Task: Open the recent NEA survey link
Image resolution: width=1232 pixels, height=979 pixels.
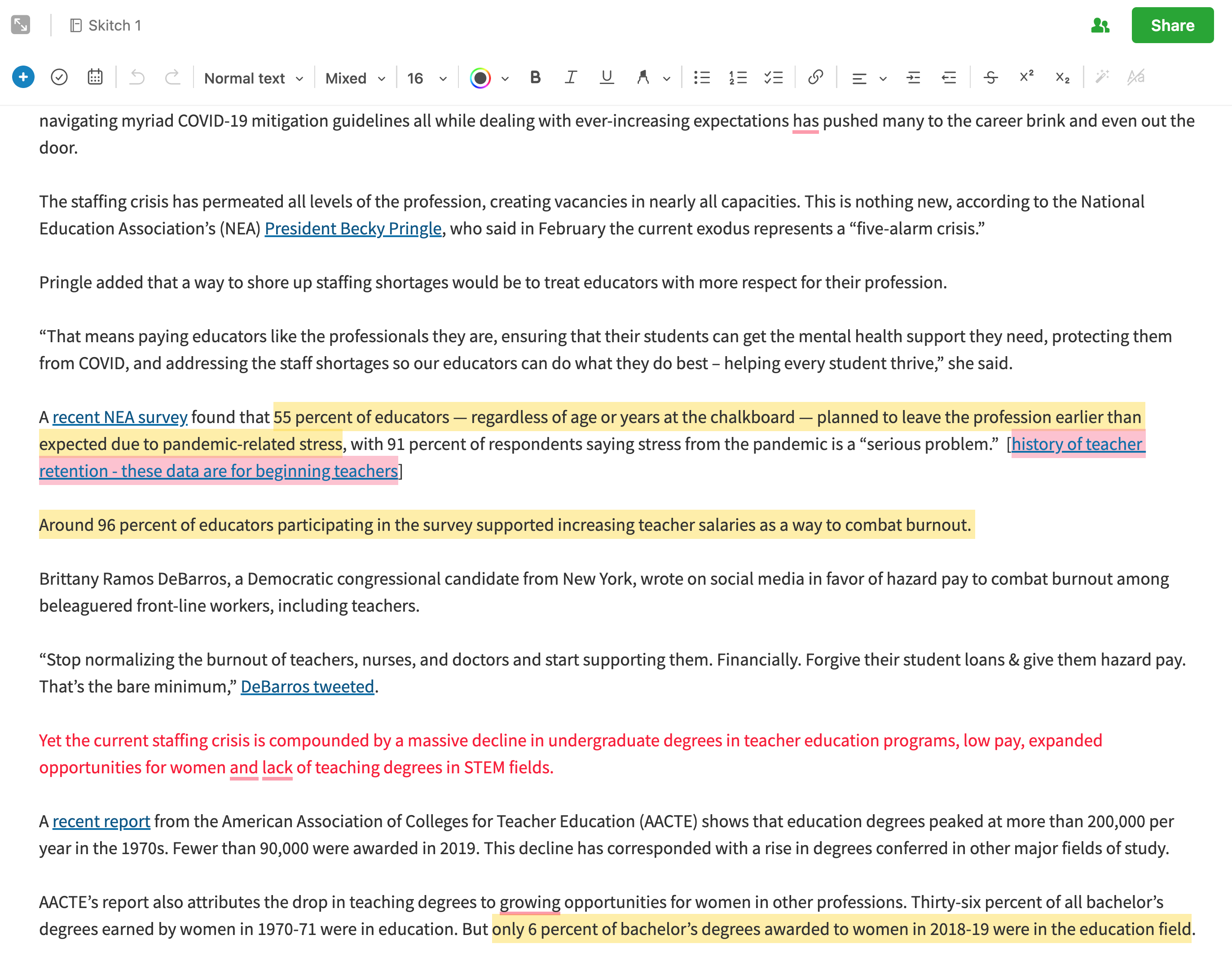Action: [120, 417]
